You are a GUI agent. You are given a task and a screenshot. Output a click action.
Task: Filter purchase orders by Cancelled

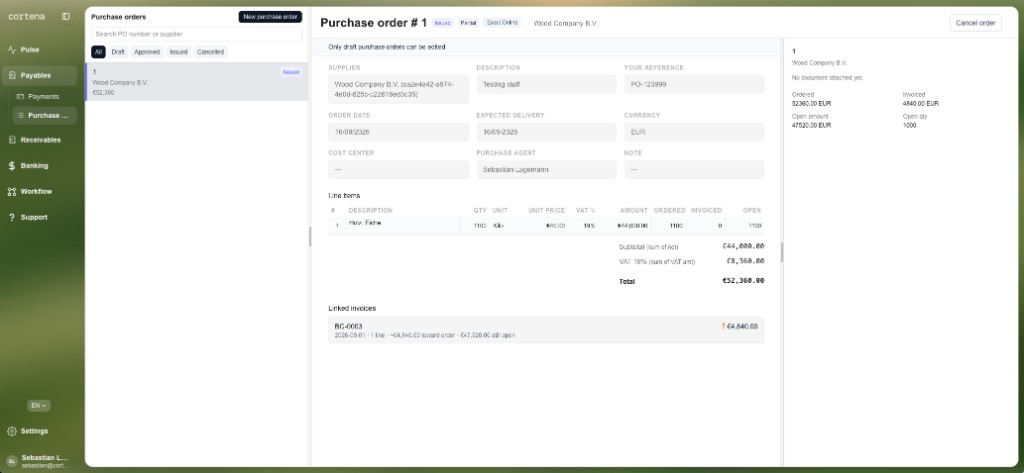[x=210, y=52]
